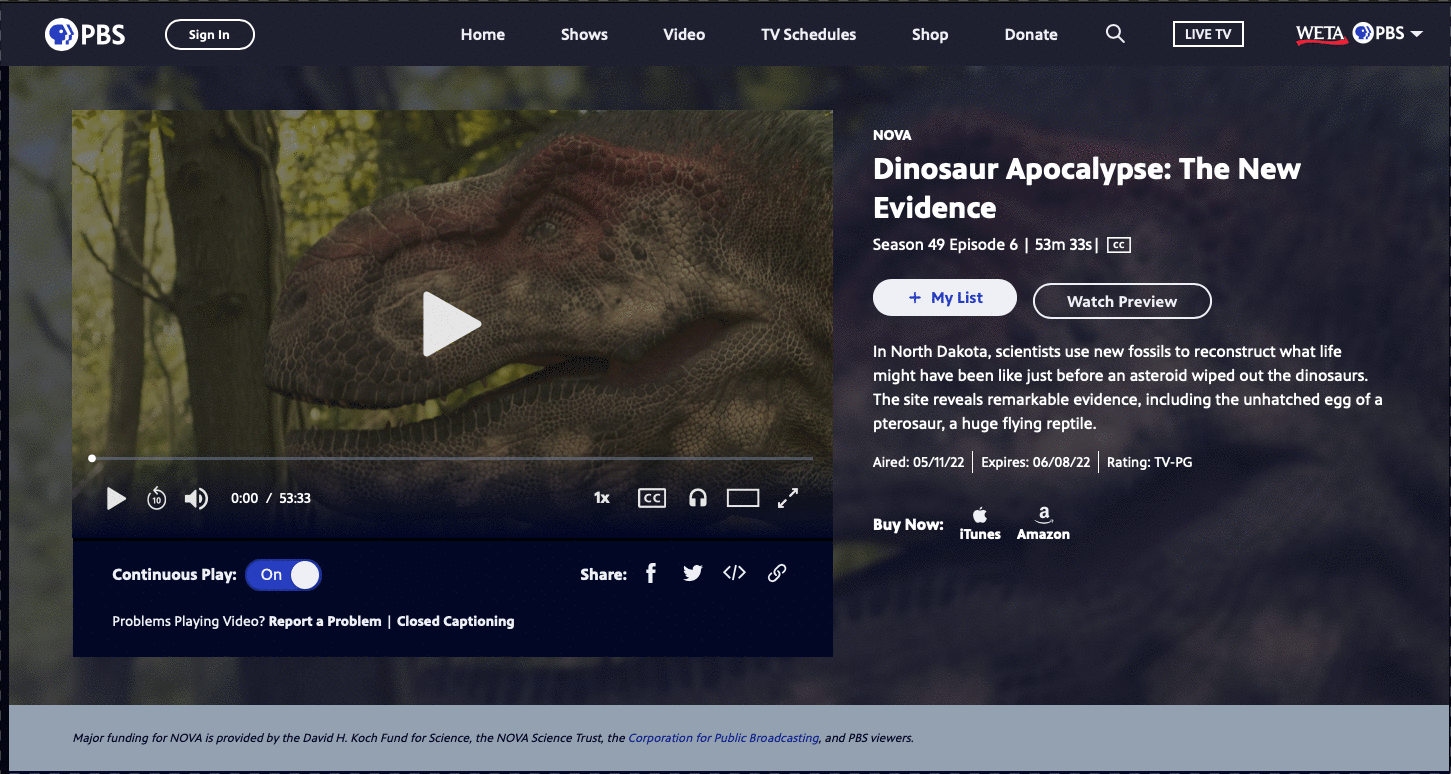Open the Shop menu item
1451x774 pixels.
click(930, 34)
